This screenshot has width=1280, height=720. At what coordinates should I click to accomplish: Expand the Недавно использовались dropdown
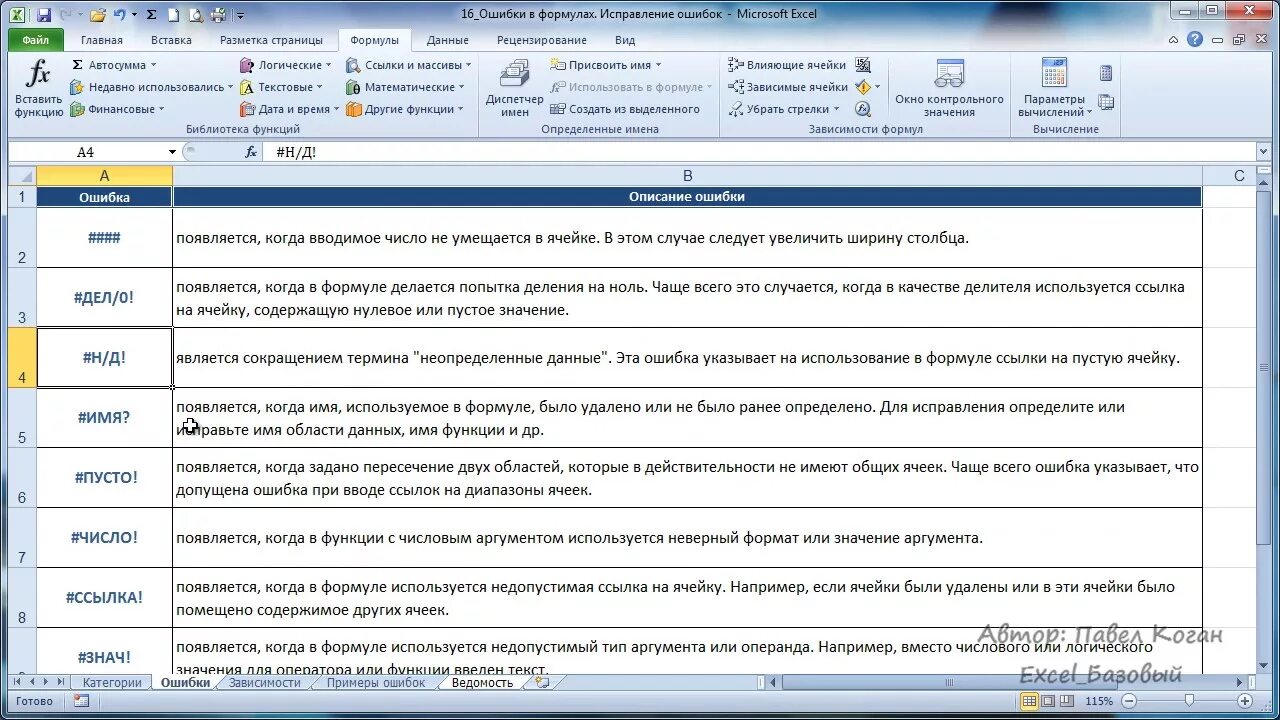(232, 87)
